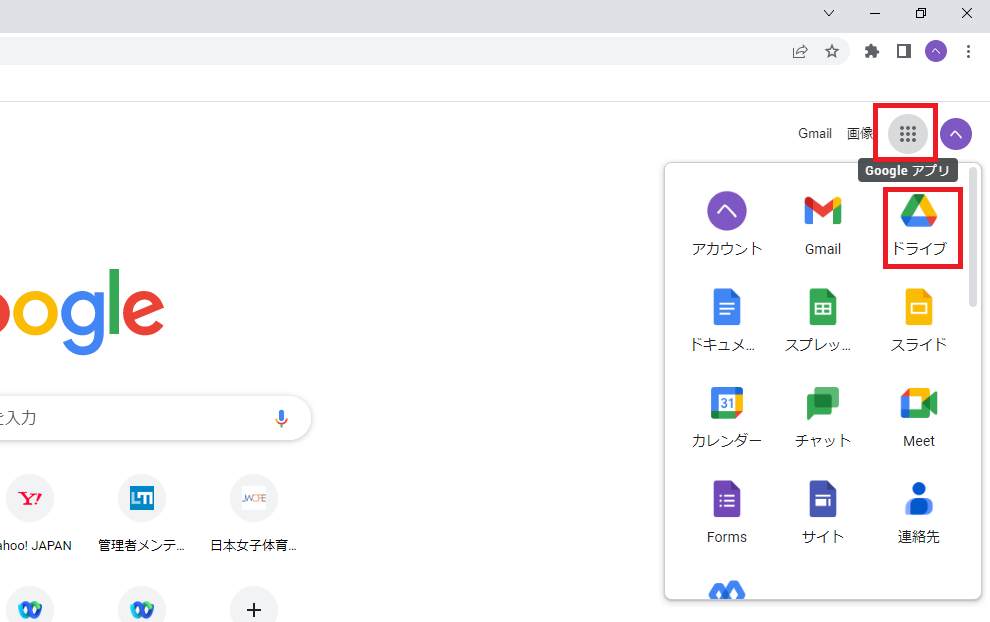The width and height of the screenshot is (990, 622).
Task: Open the Chrome extensions puzzle icon
Action: tap(872, 51)
